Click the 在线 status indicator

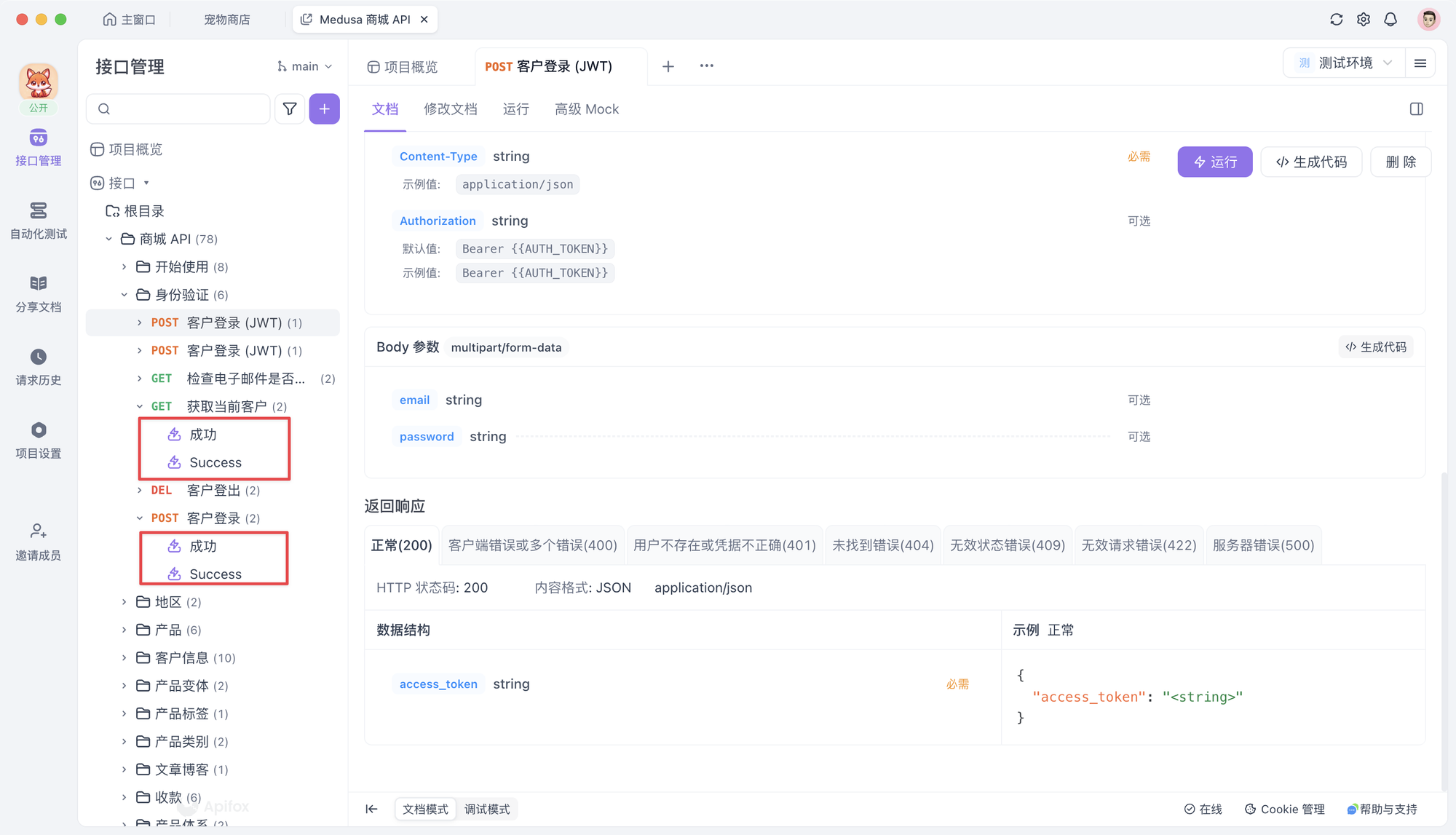[1203, 809]
